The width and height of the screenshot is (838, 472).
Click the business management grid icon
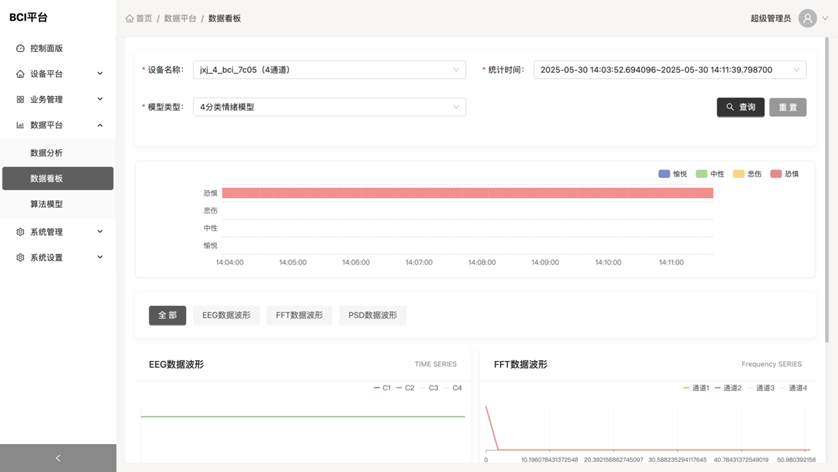pos(21,100)
